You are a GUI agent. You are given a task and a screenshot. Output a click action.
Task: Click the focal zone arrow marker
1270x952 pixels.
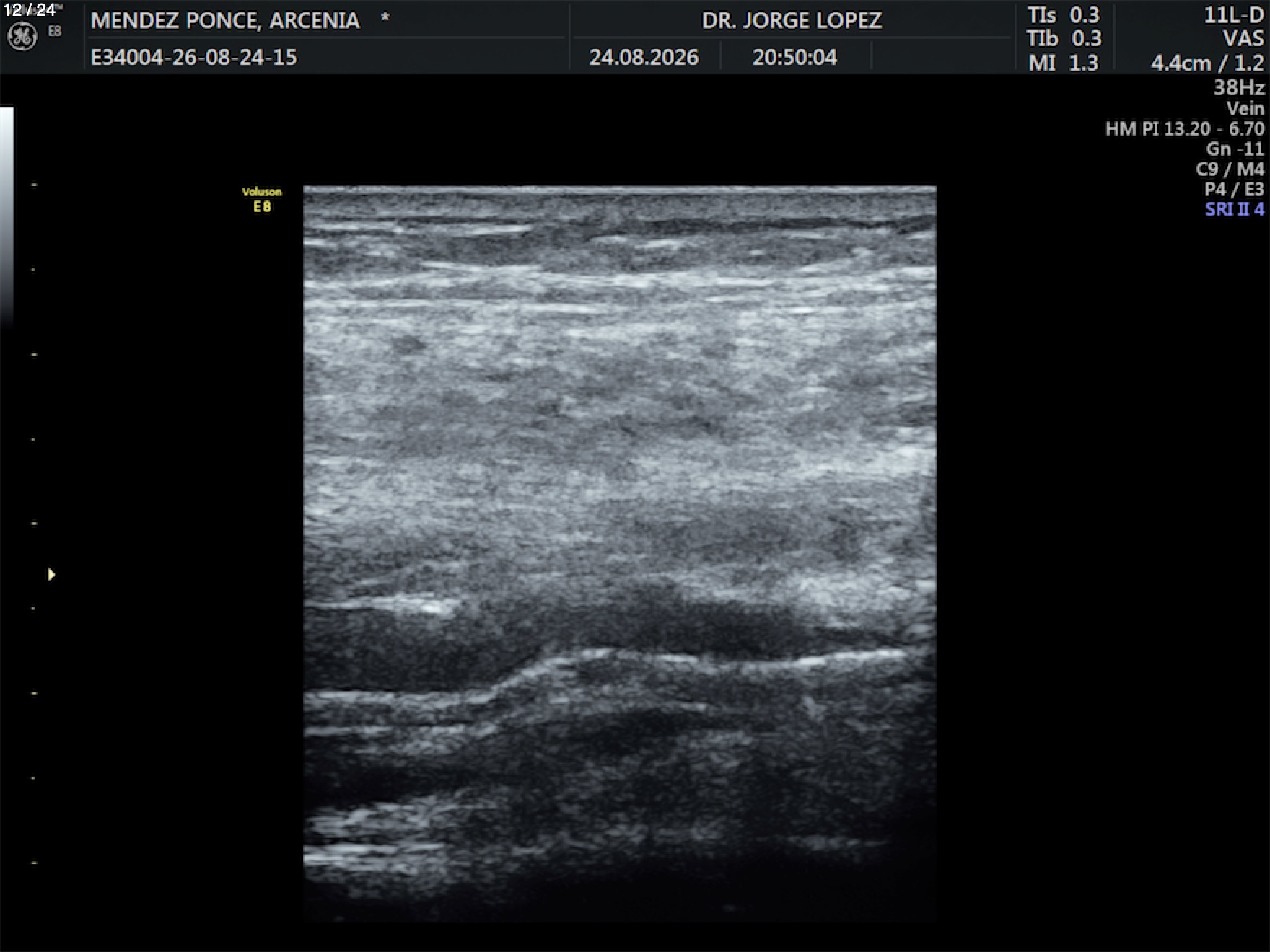click(x=51, y=574)
